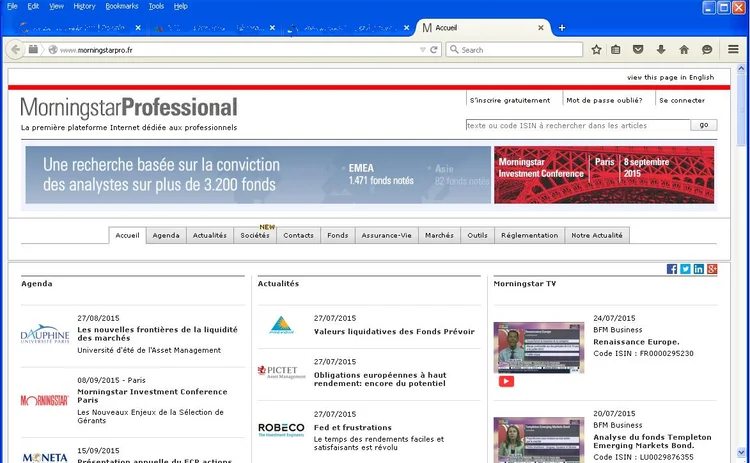Open the Edit menu
This screenshot has height=463, width=750.
33,6
